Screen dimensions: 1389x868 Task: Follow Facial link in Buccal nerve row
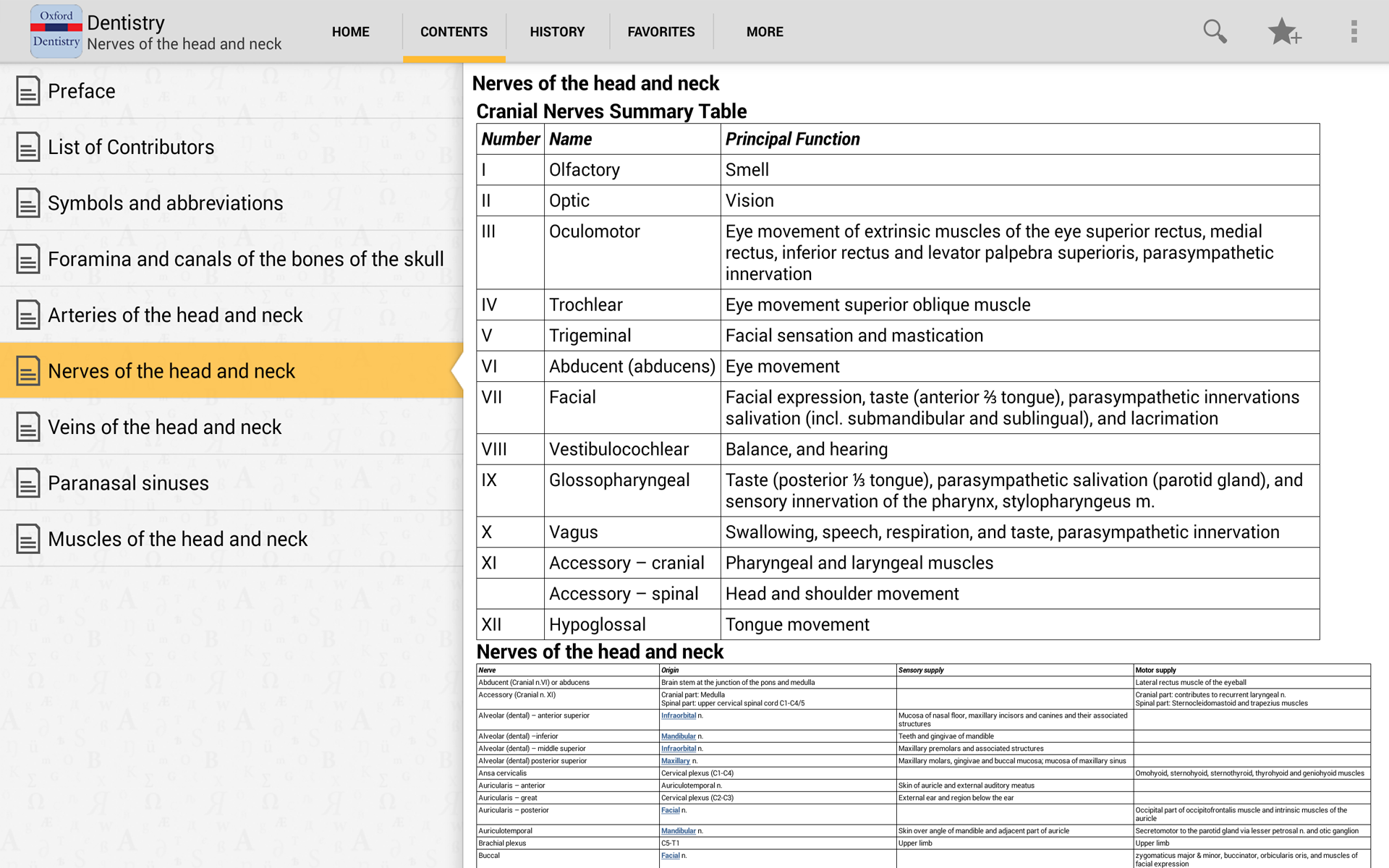coord(671,856)
